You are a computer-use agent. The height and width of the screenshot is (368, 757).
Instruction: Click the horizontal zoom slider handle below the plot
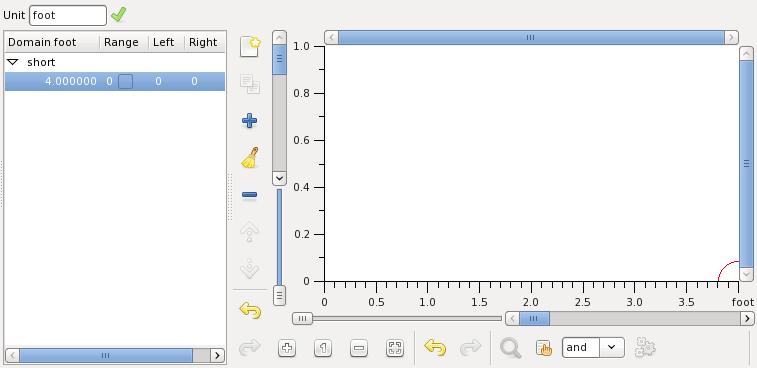coord(302,319)
